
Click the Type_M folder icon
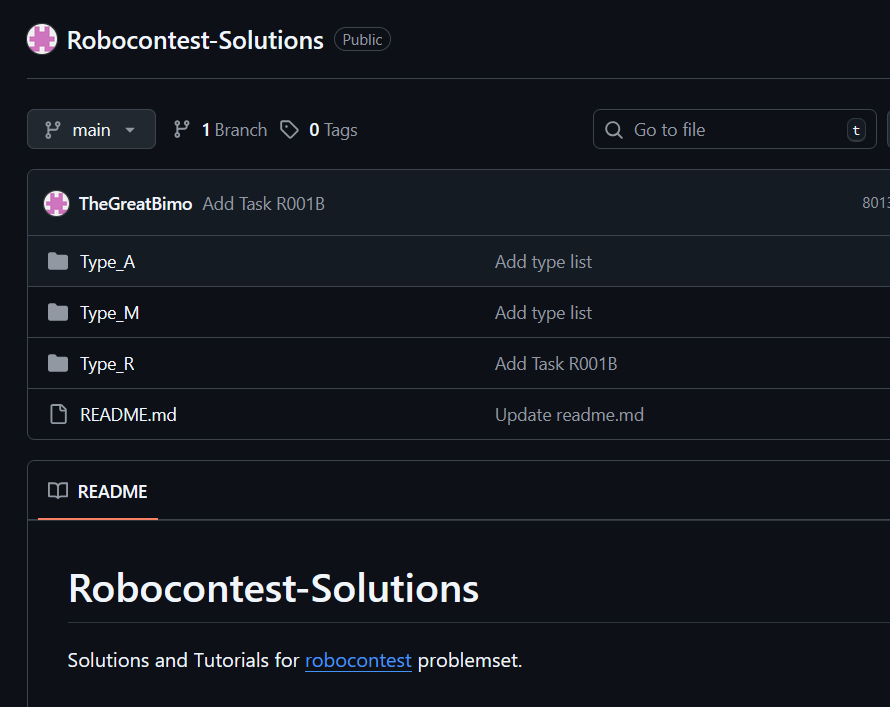(x=58, y=312)
